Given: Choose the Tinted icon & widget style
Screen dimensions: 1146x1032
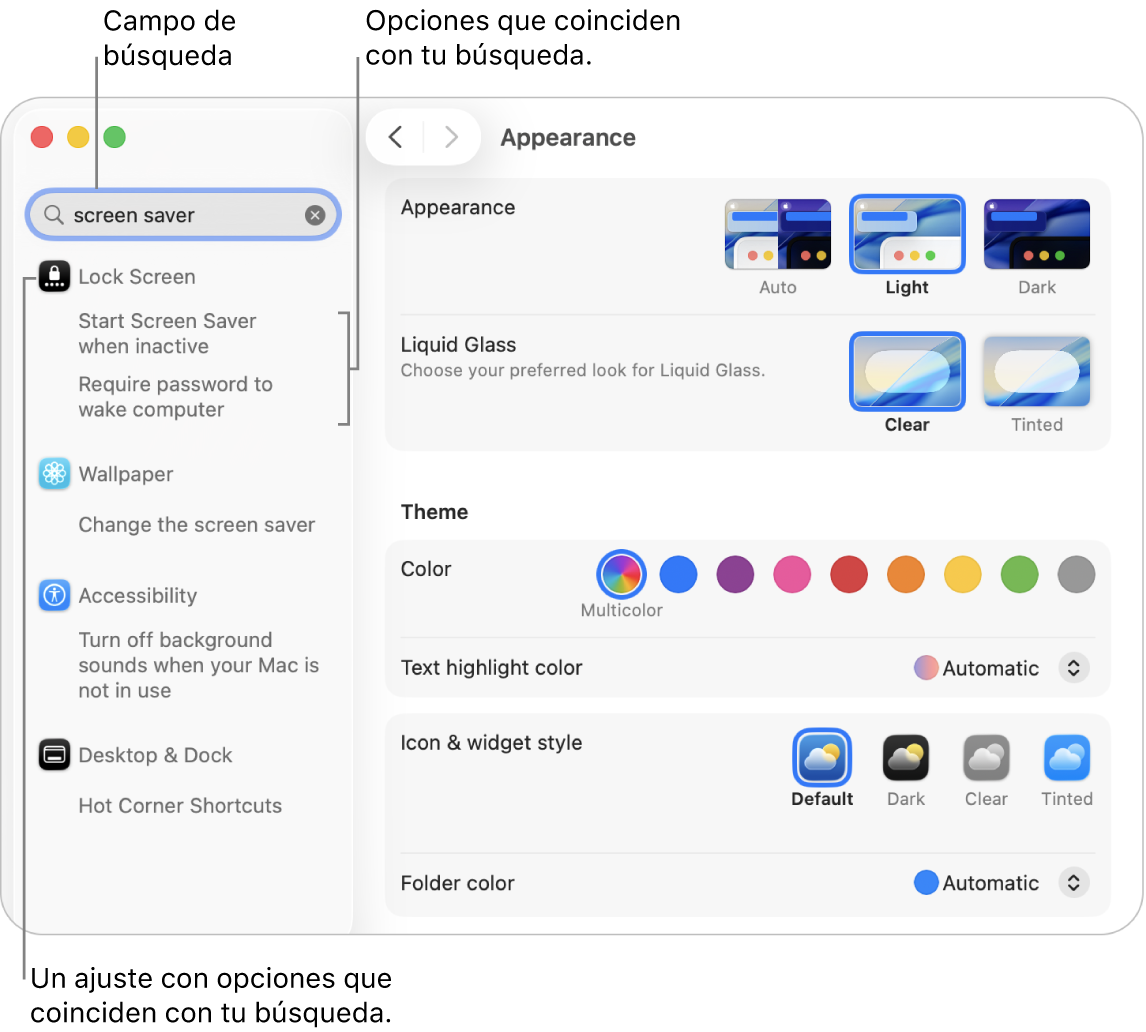Looking at the screenshot, I should pos(1066,758).
